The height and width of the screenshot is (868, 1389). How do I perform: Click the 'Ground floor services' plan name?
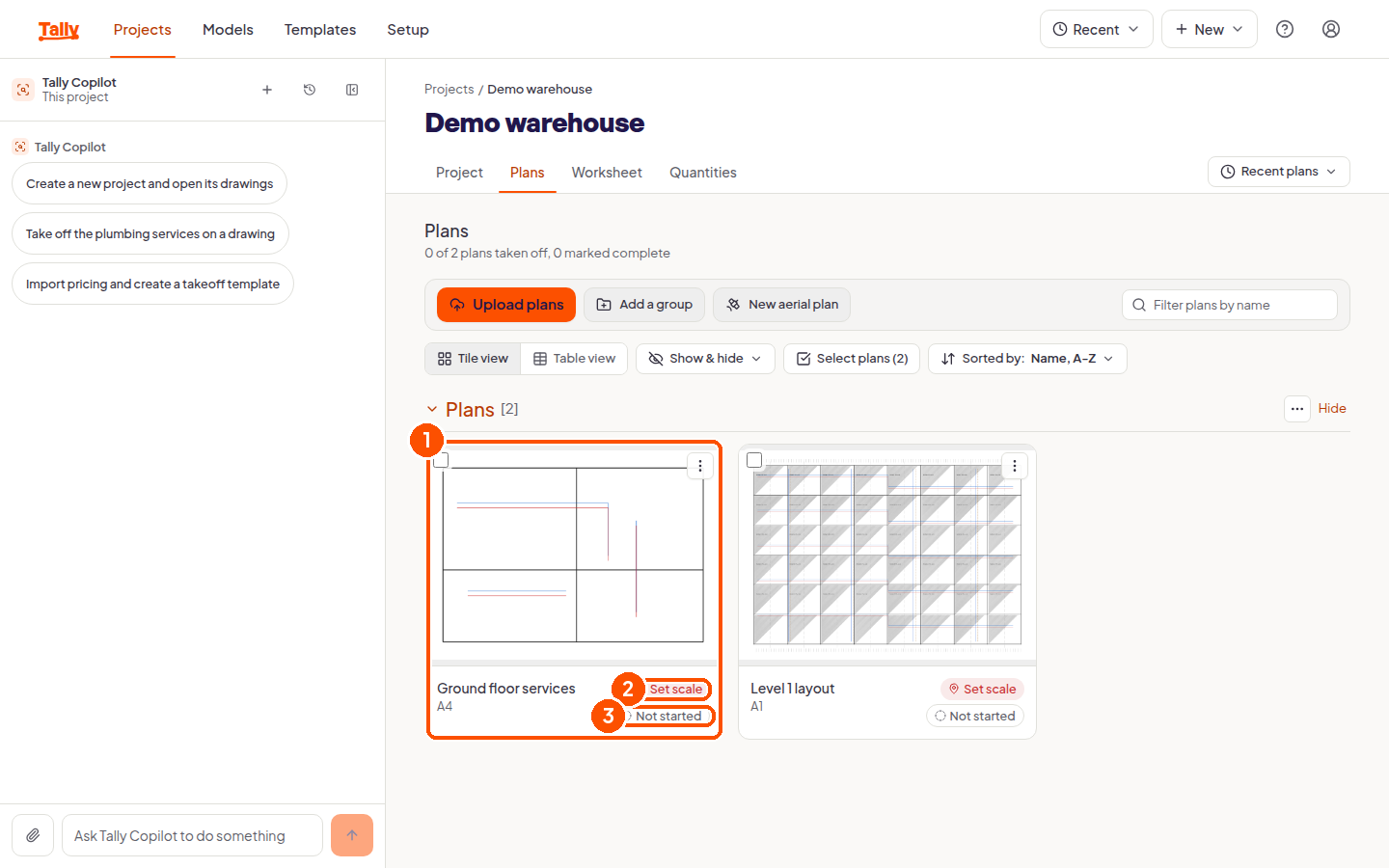click(x=506, y=689)
